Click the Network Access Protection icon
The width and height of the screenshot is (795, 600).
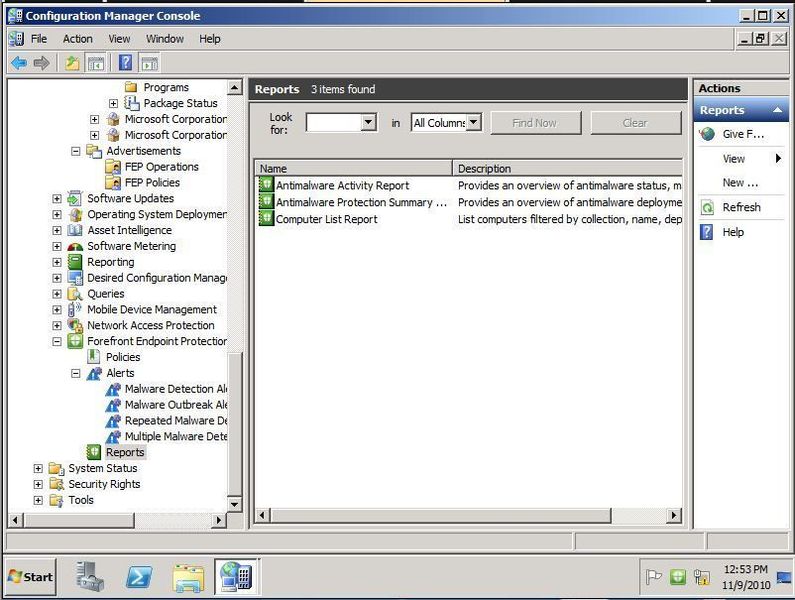(x=75, y=325)
